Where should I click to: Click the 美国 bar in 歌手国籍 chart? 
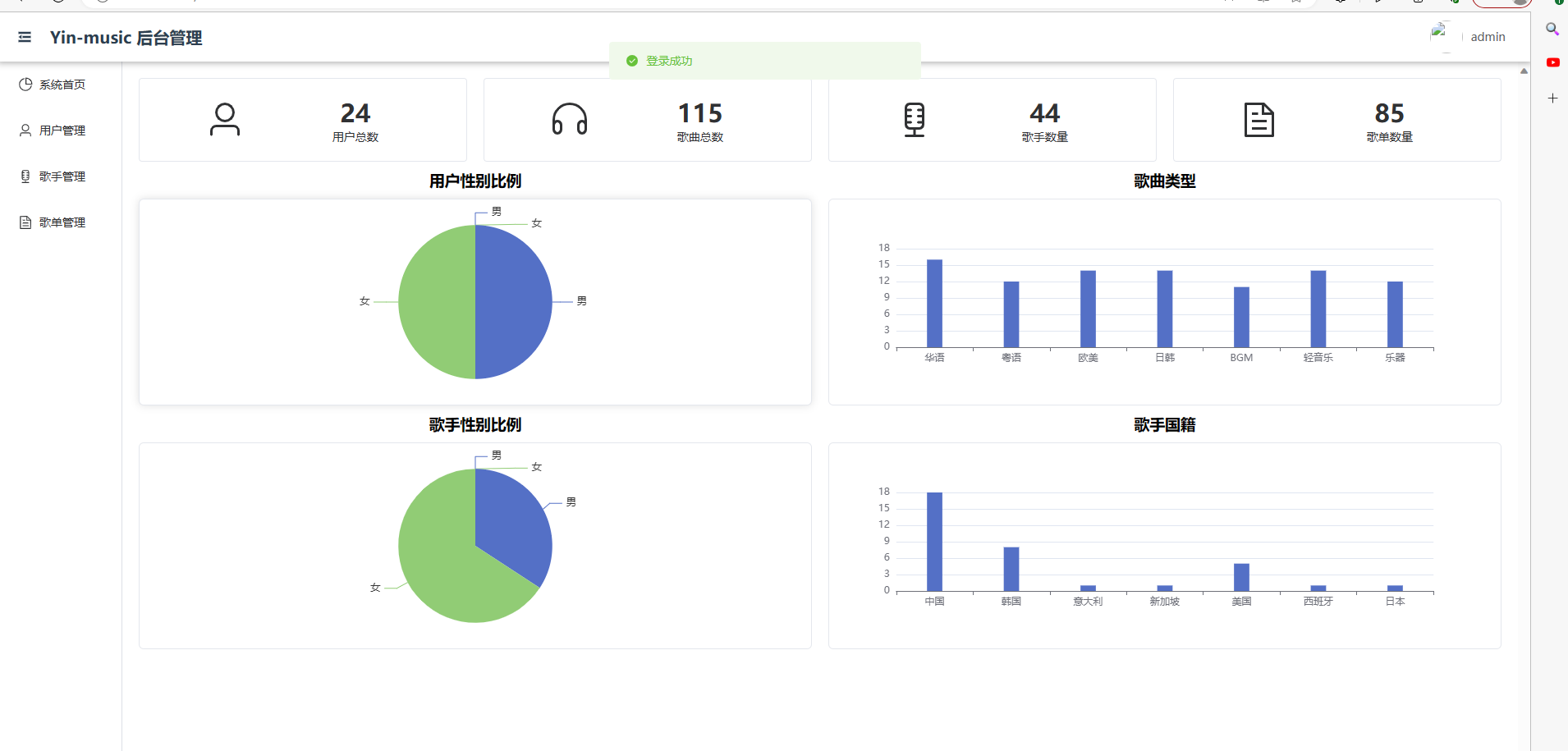coord(1241,577)
